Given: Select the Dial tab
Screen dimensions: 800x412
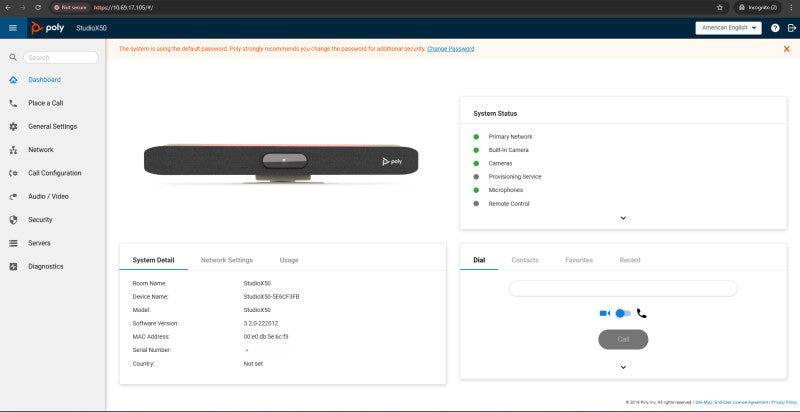Looking at the screenshot, I should tap(479, 260).
